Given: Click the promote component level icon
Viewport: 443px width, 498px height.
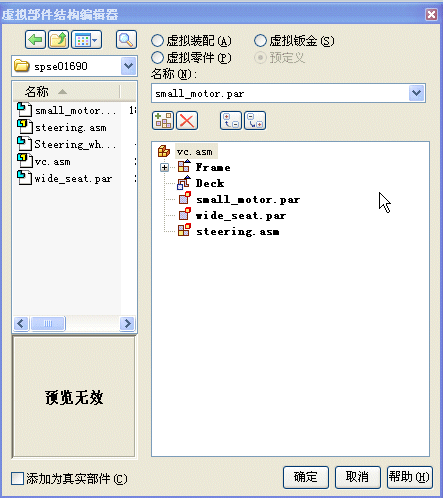Looking at the screenshot, I should click(231, 120).
